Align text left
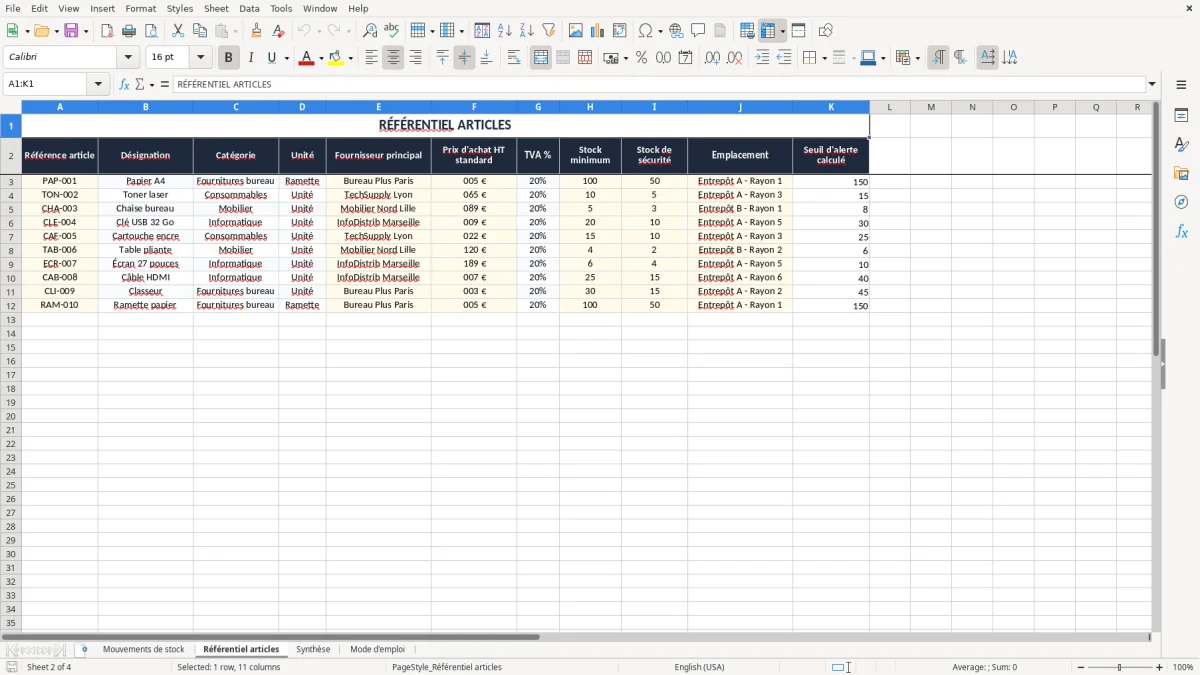Image resolution: width=1200 pixels, height=675 pixels. coord(371,58)
